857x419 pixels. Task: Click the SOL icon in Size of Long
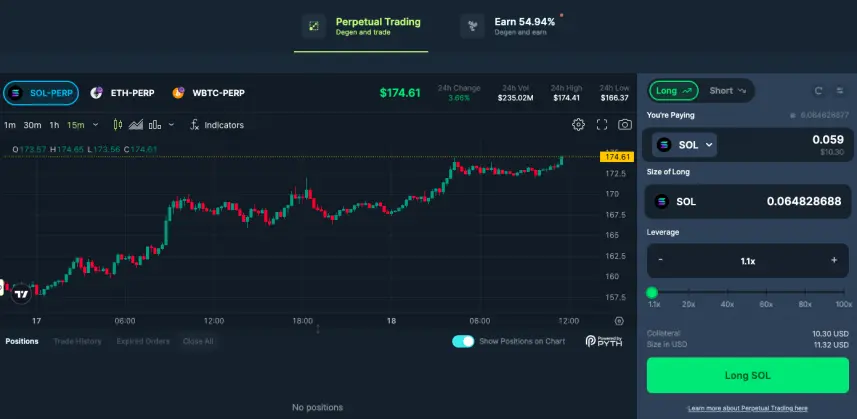pos(661,202)
